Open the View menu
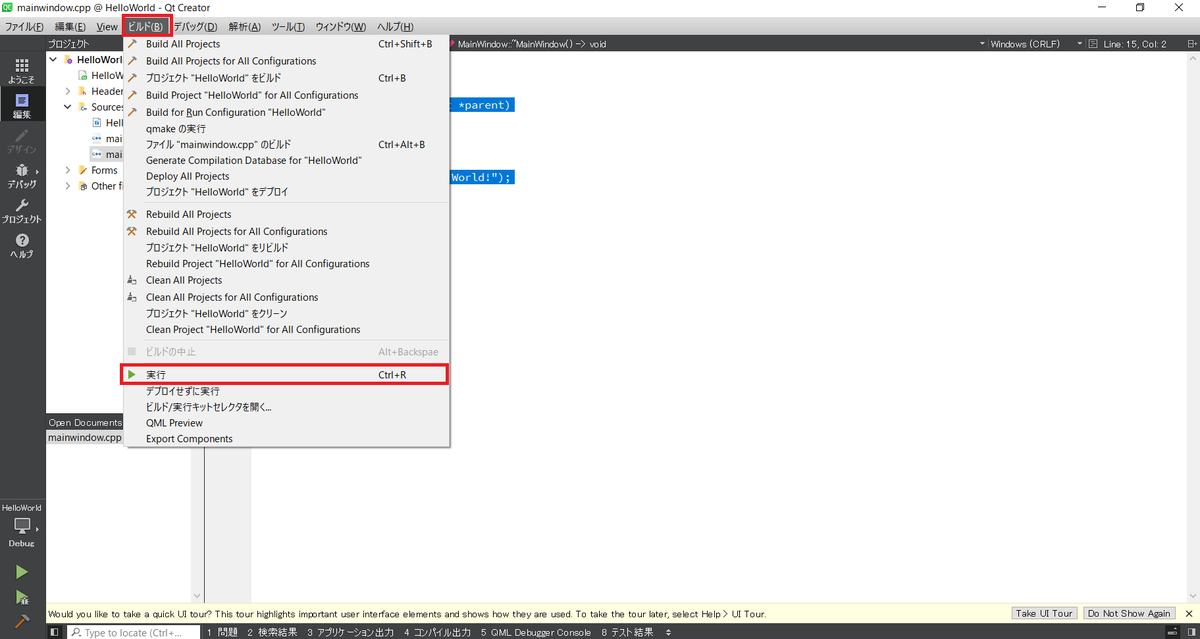This screenshot has width=1200, height=639. (107, 26)
